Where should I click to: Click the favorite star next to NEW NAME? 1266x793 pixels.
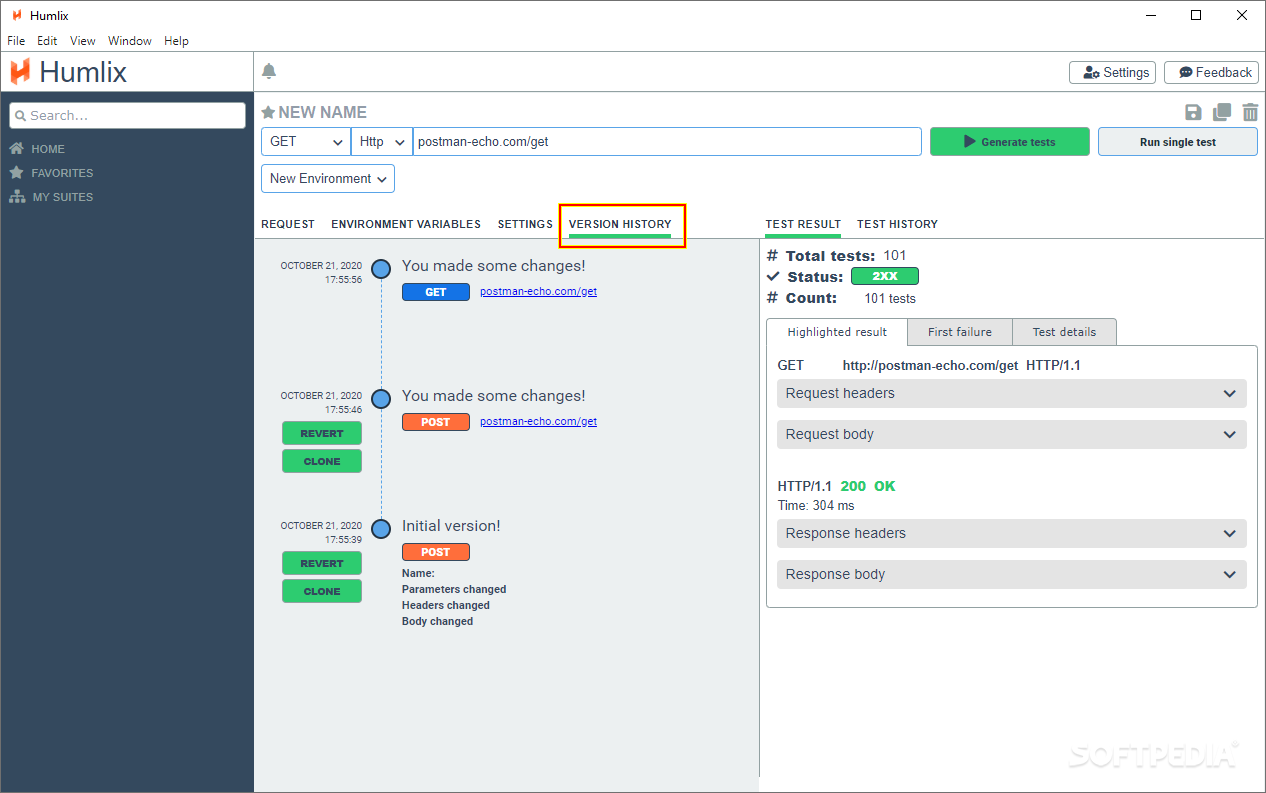point(268,112)
